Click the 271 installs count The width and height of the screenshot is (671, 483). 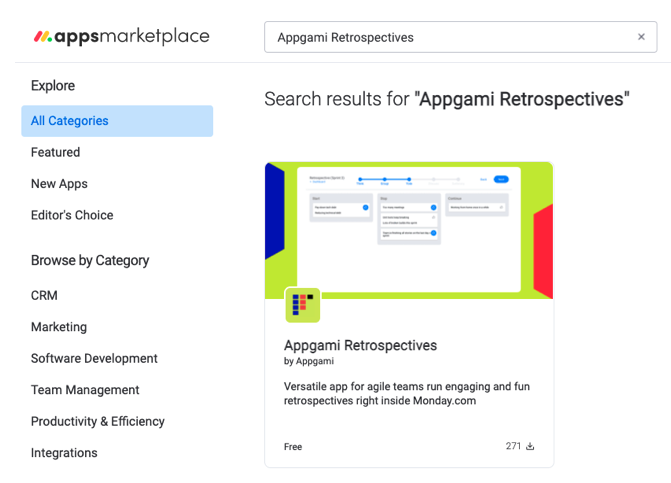[x=513, y=446]
